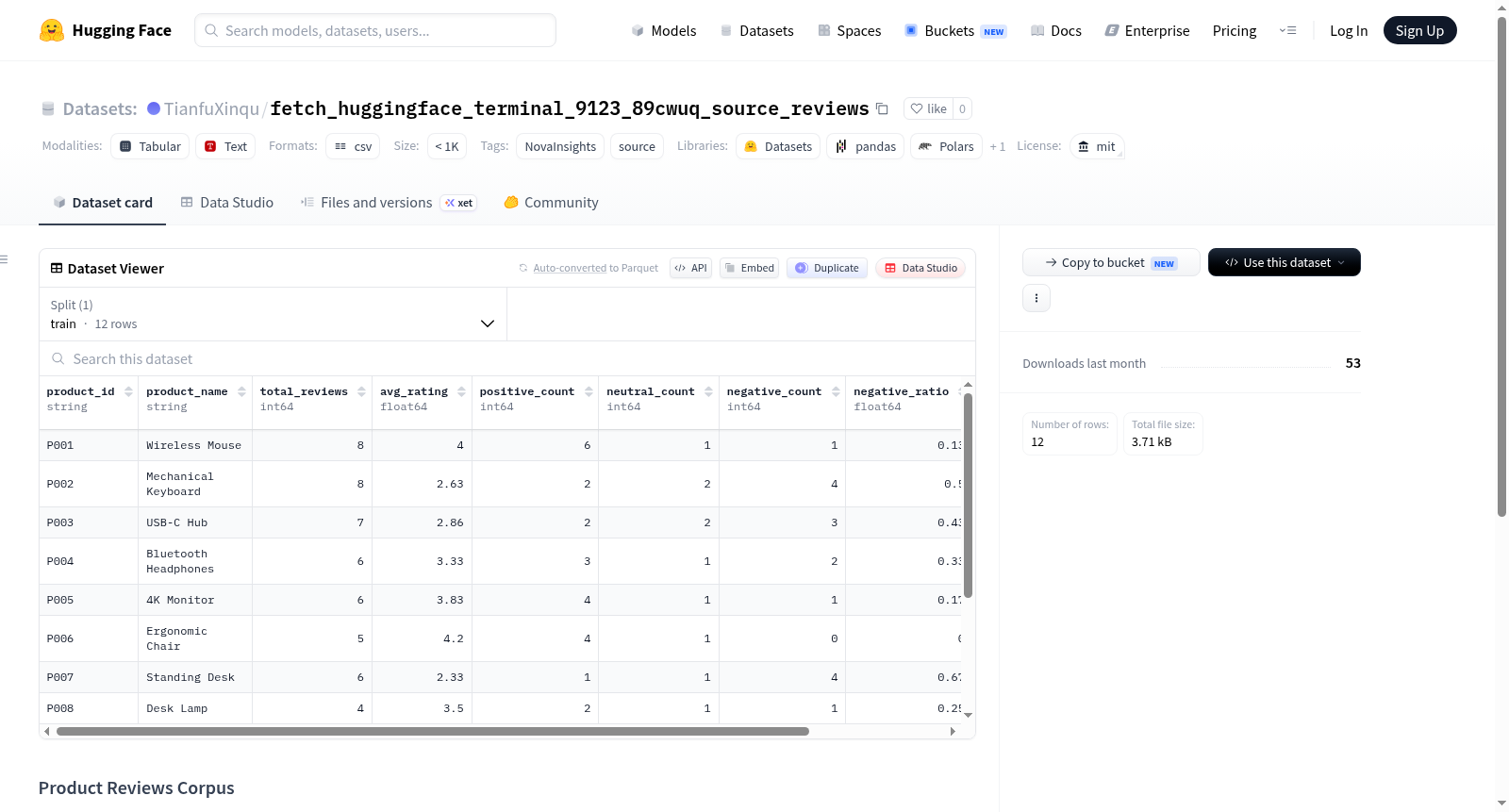The width and height of the screenshot is (1509, 812).
Task: Focus the top search models field
Action: tap(375, 30)
